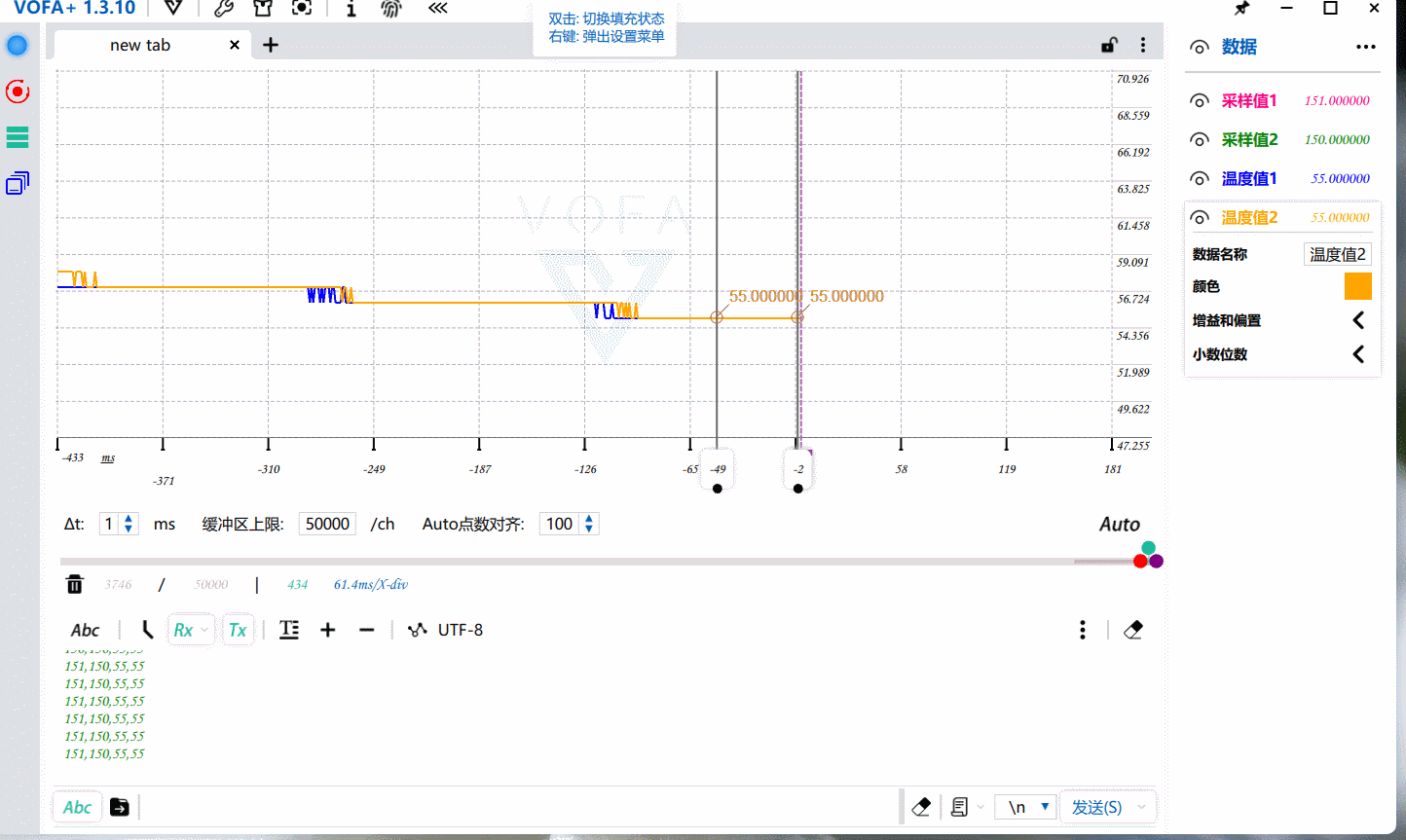The width and height of the screenshot is (1406, 840).
Task: Open plot options three-dot menu
Action: (x=1143, y=45)
